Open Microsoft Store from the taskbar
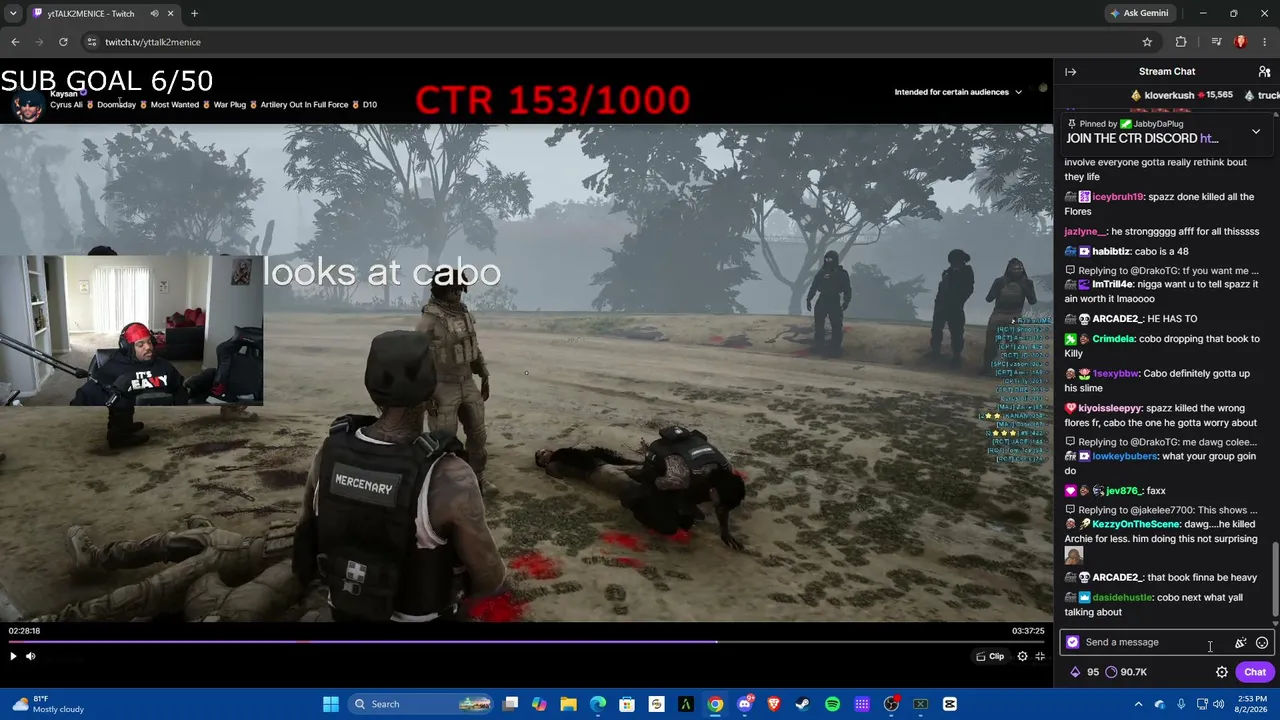 pyautogui.click(x=627, y=704)
